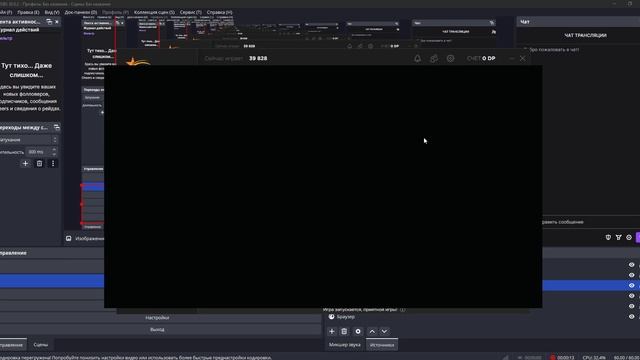Decrease transition duration with down arrow
640x360 pixels.
[x=54, y=154]
